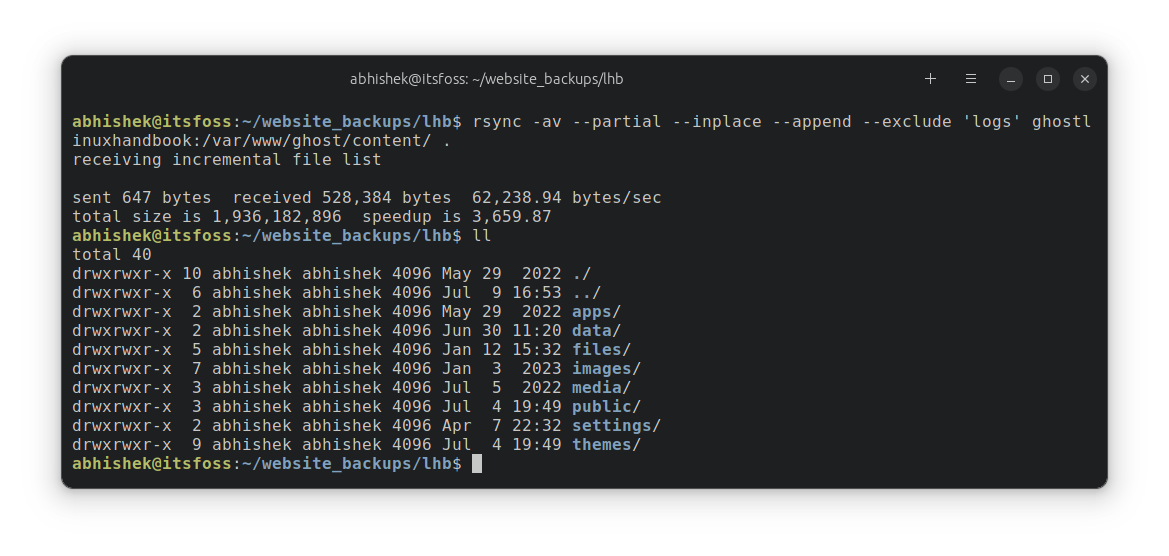Click the 'sent 647 bytes' text
Viewport: 1169px width, 556px height.
click(142, 198)
